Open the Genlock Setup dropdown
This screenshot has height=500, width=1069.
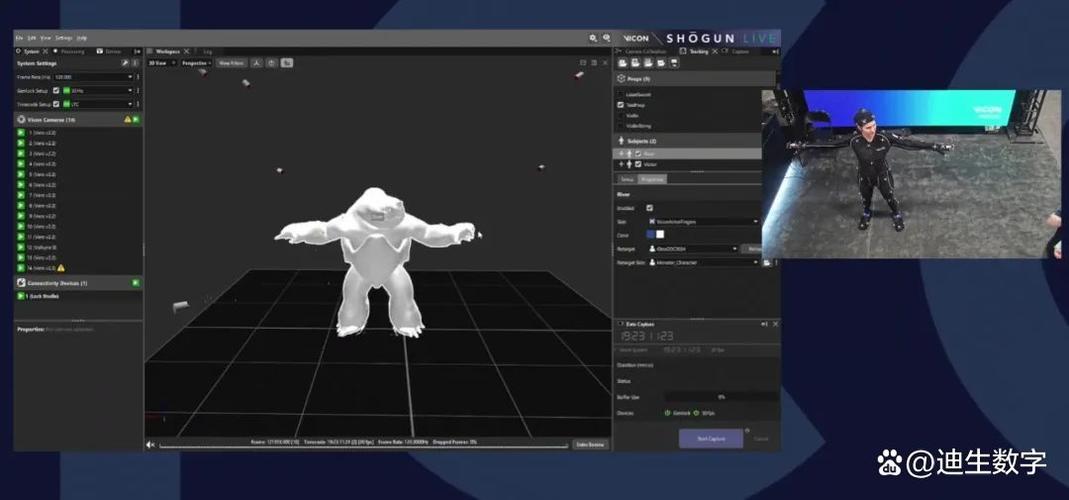click(97, 91)
